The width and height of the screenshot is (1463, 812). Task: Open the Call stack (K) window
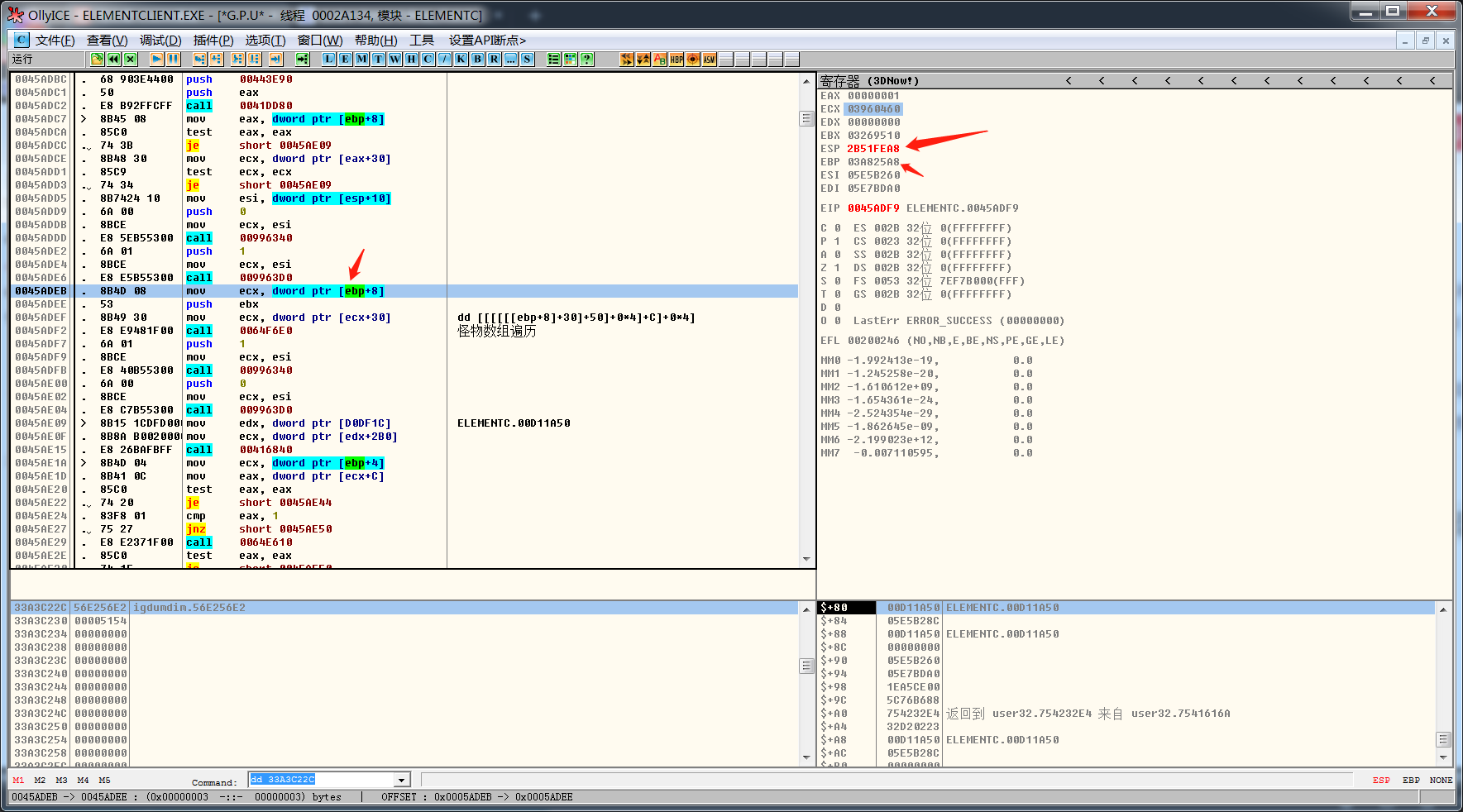[x=461, y=59]
